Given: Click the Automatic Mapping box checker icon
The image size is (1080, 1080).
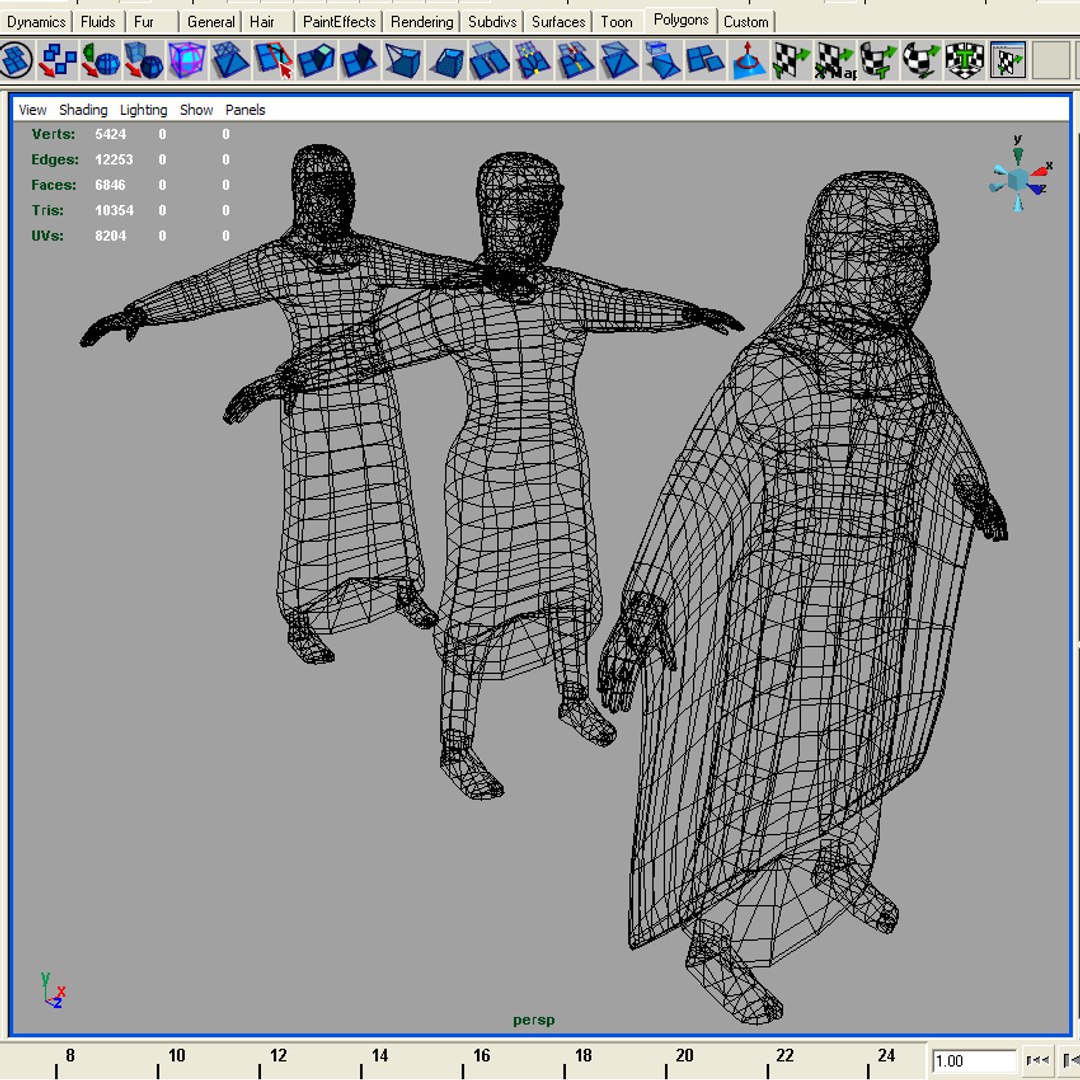Looking at the screenshot, I should [x=964, y=60].
